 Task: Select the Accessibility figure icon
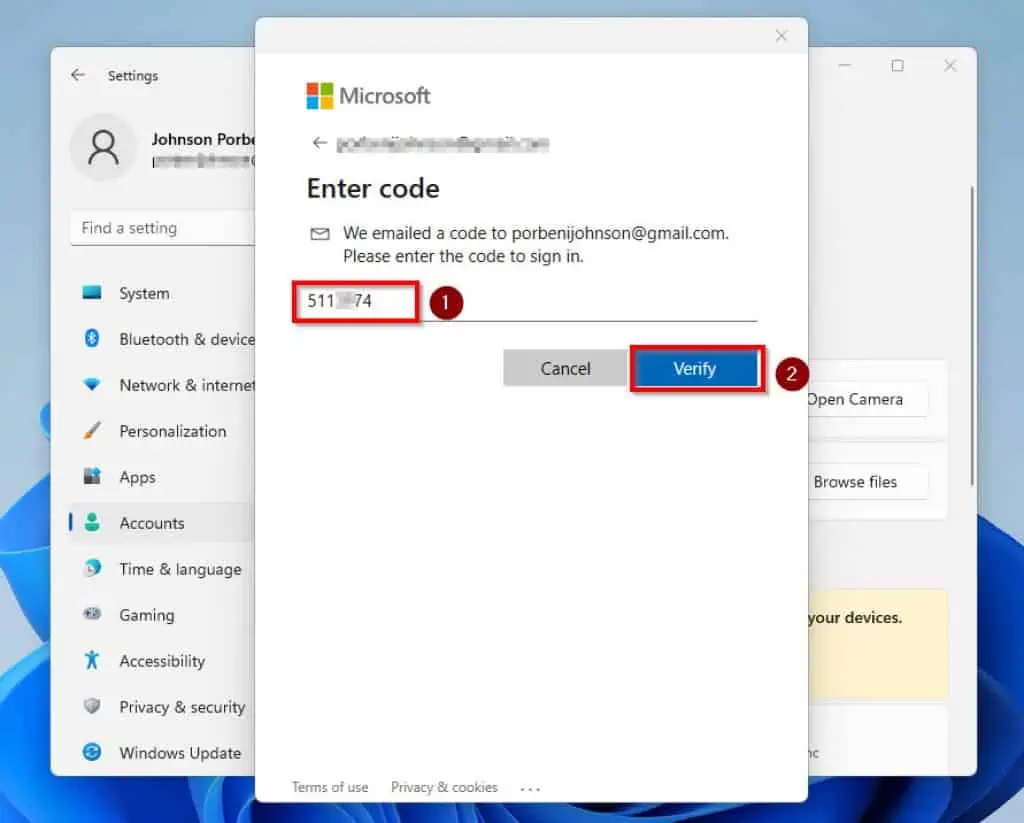pos(92,661)
